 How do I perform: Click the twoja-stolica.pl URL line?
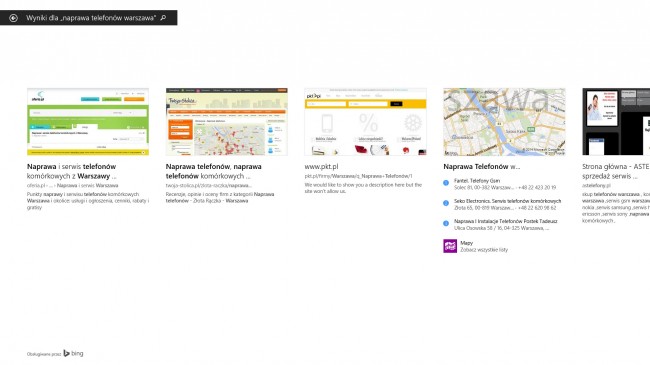click(x=209, y=185)
